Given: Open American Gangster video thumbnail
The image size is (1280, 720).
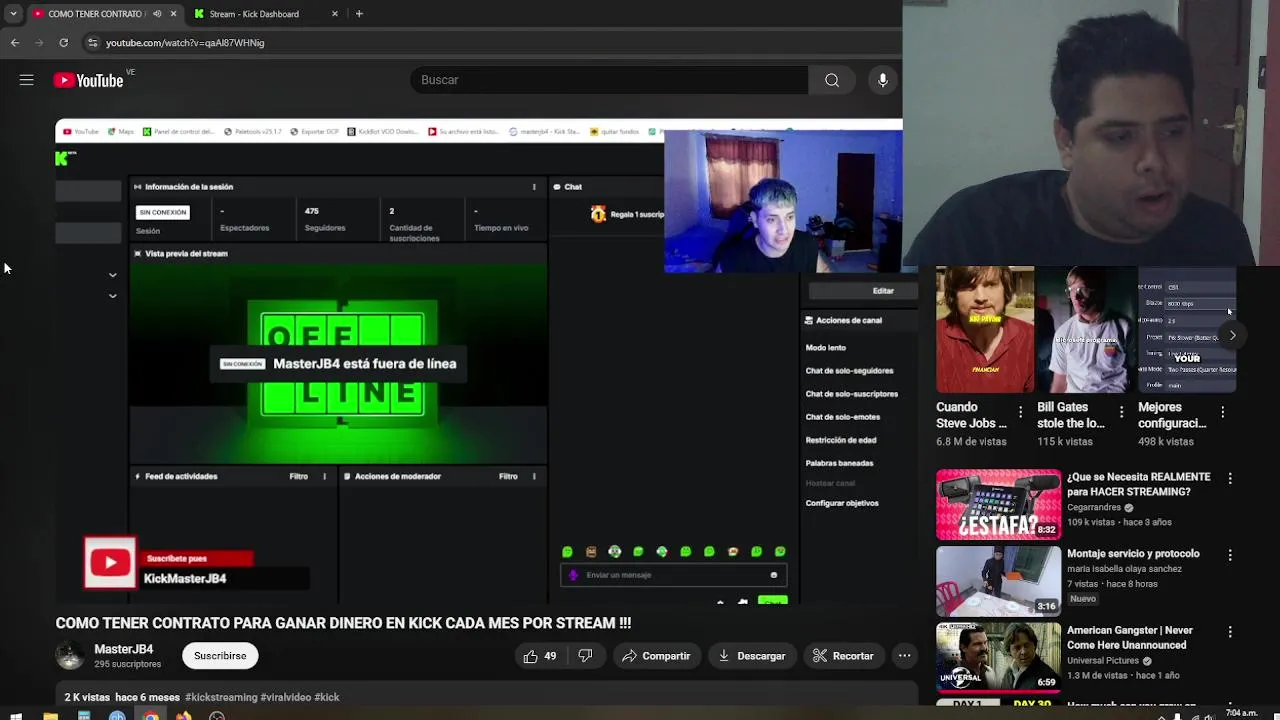Looking at the screenshot, I should coord(998,658).
